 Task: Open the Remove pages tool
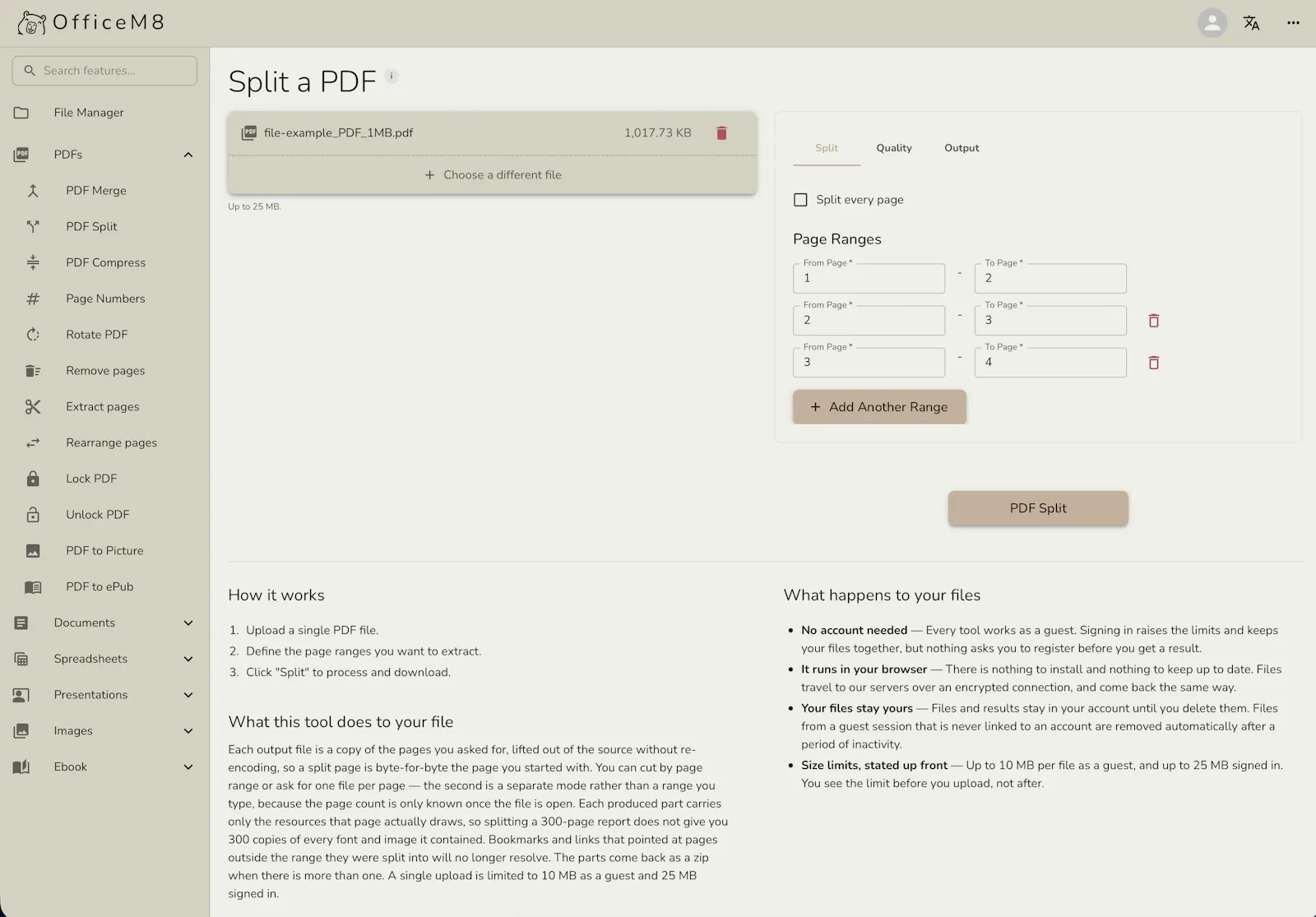click(x=104, y=371)
